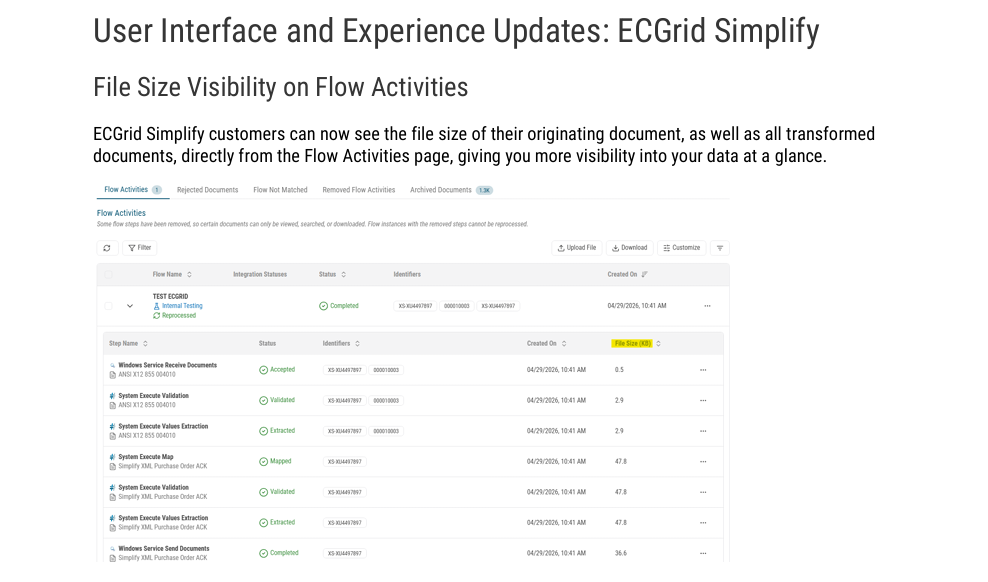Click the highlighted File Size (KB) header

[x=632, y=344]
